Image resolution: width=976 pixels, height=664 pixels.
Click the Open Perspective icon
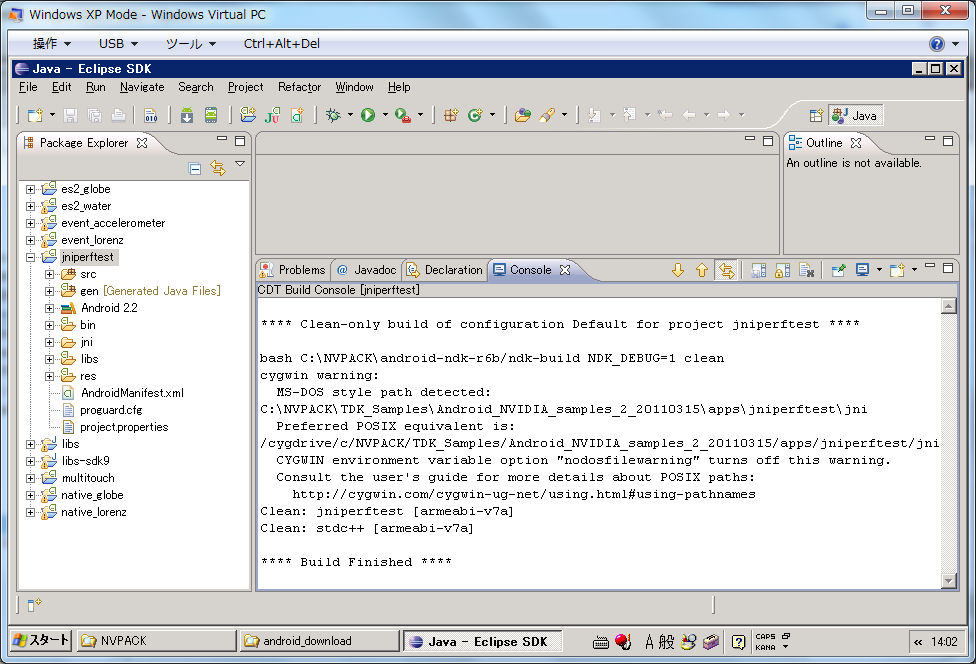click(816, 116)
